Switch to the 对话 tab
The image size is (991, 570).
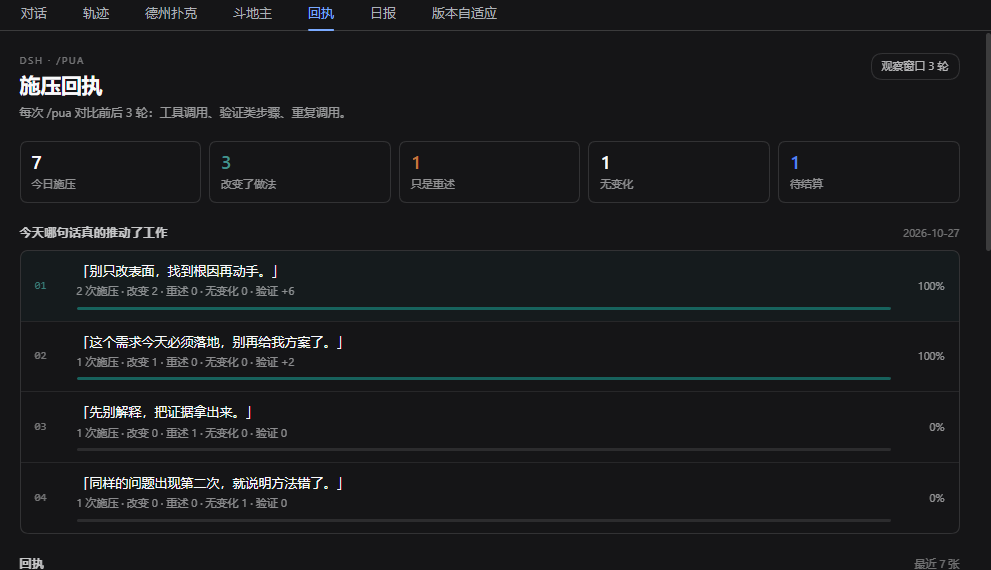pos(33,13)
